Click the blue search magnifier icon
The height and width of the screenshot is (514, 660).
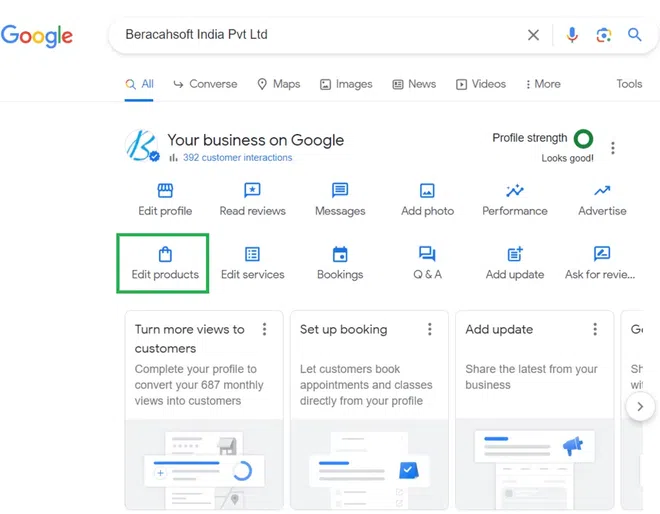pos(635,35)
